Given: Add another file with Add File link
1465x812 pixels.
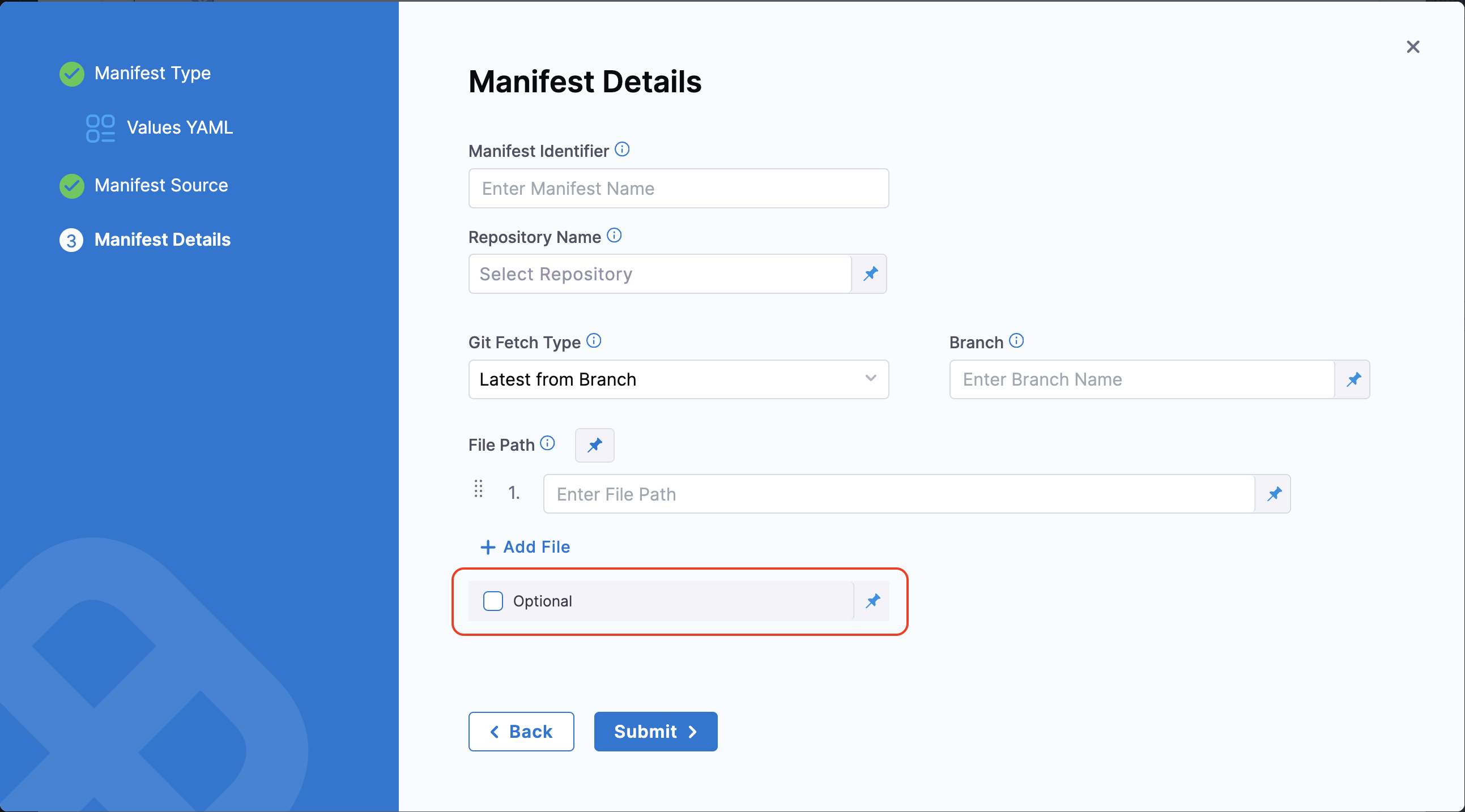Looking at the screenshot, I should coord(526,547).
